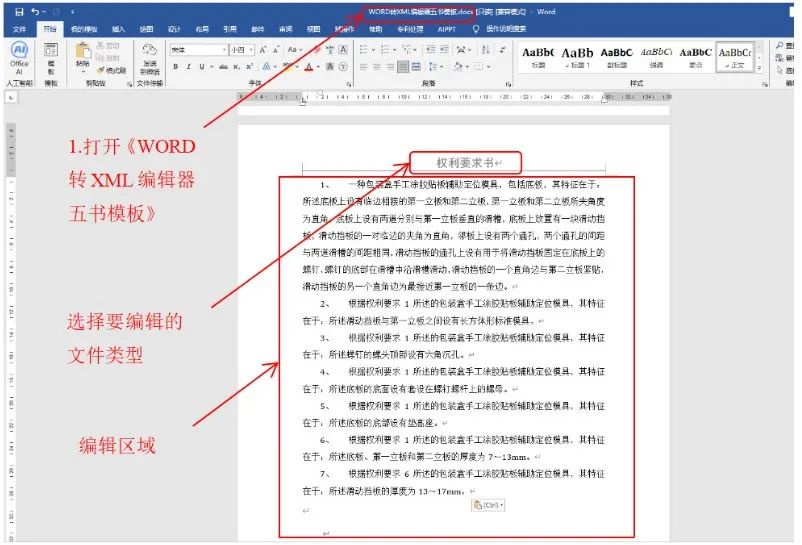This screenshot has width=802, height=545.
Task: Increase the paragraph indent
Action: pyautogui.click(x=444, y=50)
